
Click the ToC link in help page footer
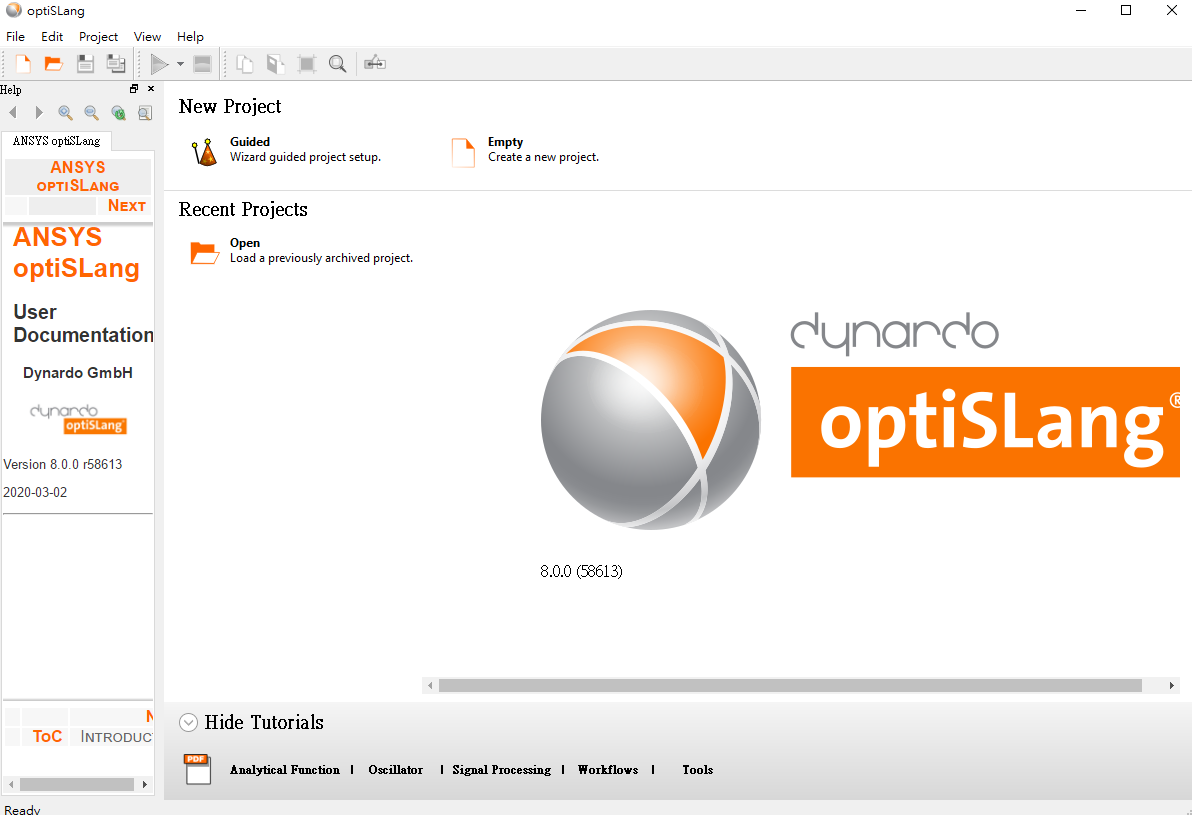47,736
